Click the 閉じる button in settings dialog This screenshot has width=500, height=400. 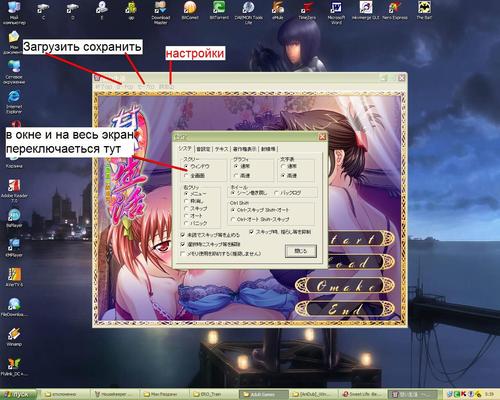click(x=301, y=251)
